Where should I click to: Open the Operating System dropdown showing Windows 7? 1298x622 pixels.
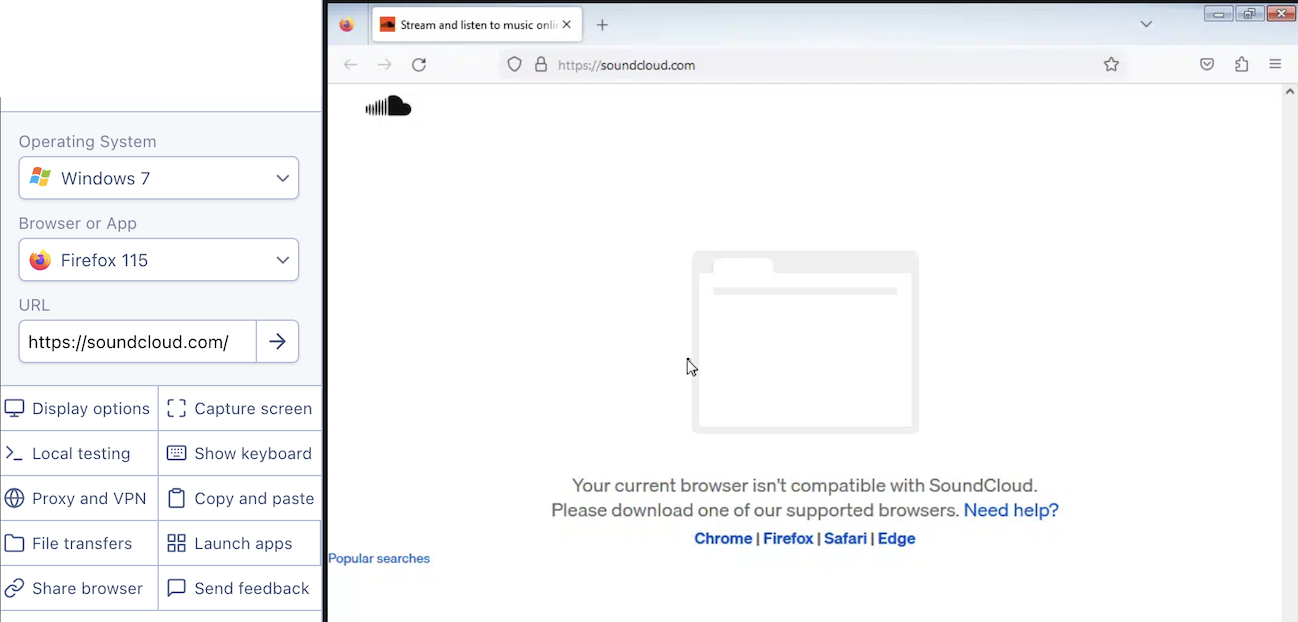(x=159, y=178)
